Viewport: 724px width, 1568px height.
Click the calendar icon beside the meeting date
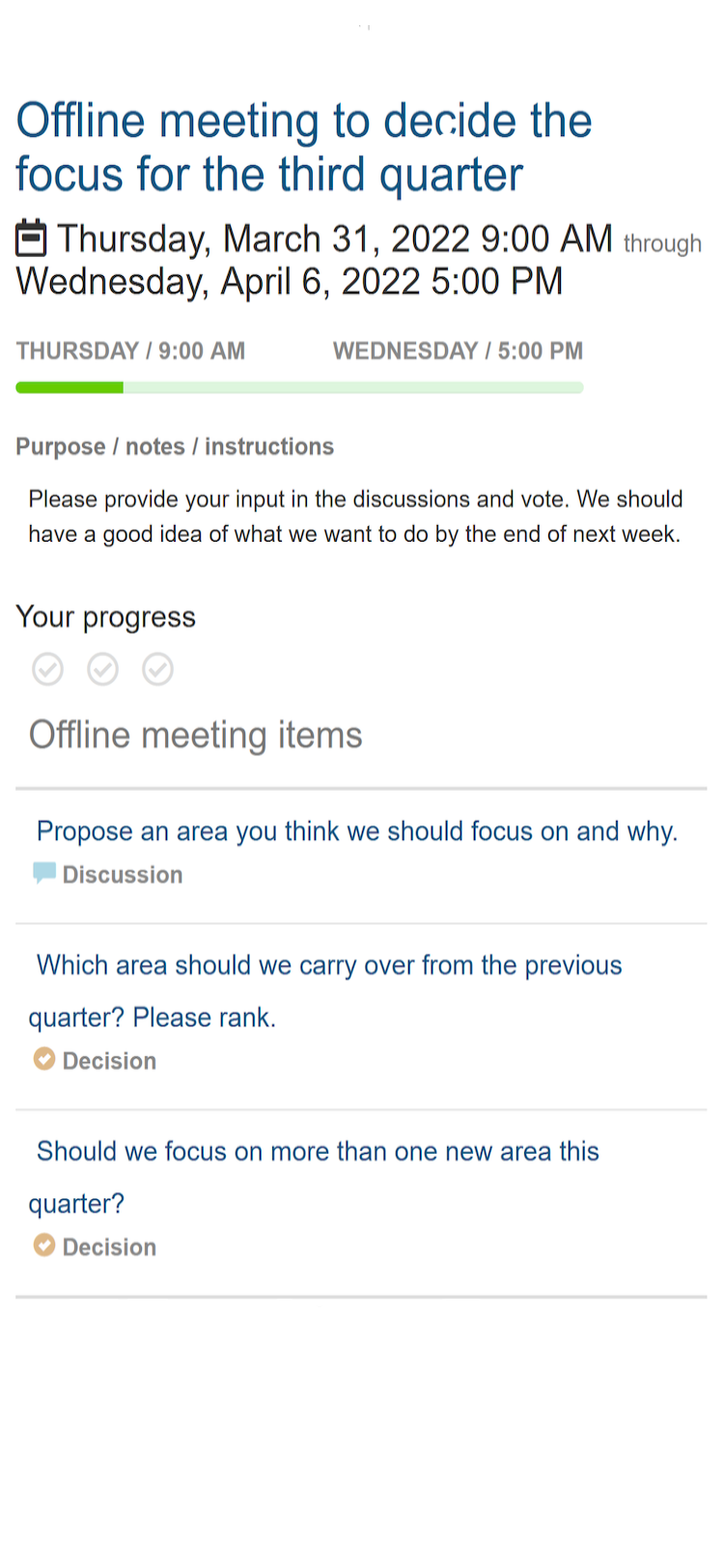pos(31,238)
